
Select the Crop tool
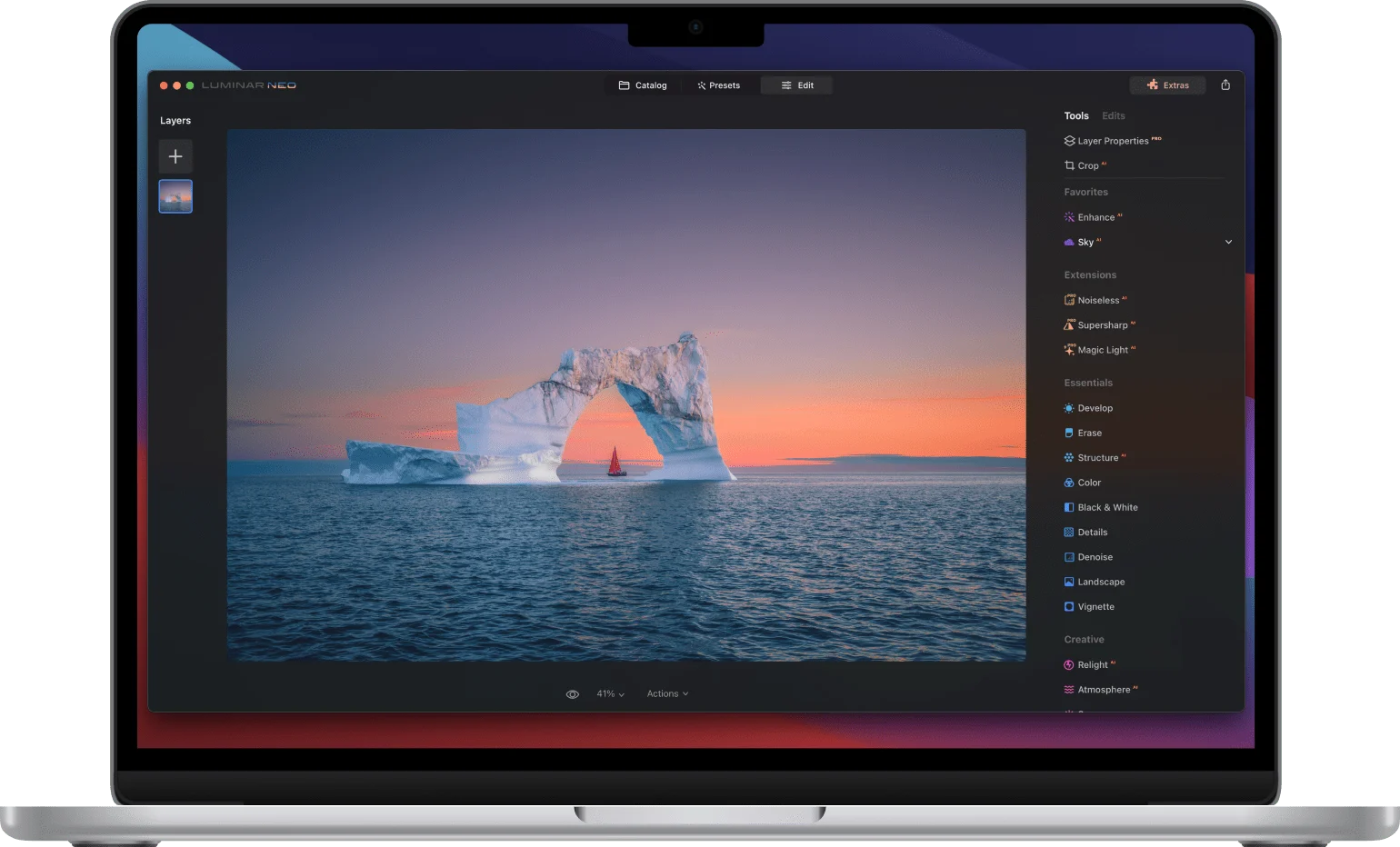pyautogui.click(x=1088, y=165)
